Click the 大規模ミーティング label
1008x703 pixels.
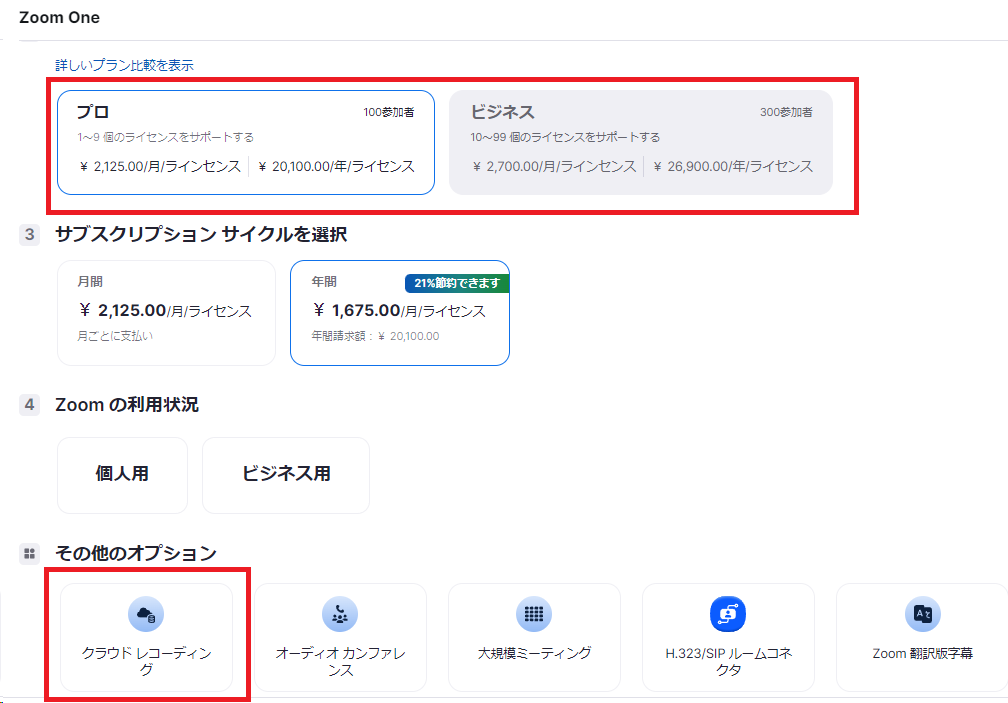(534, 653)
